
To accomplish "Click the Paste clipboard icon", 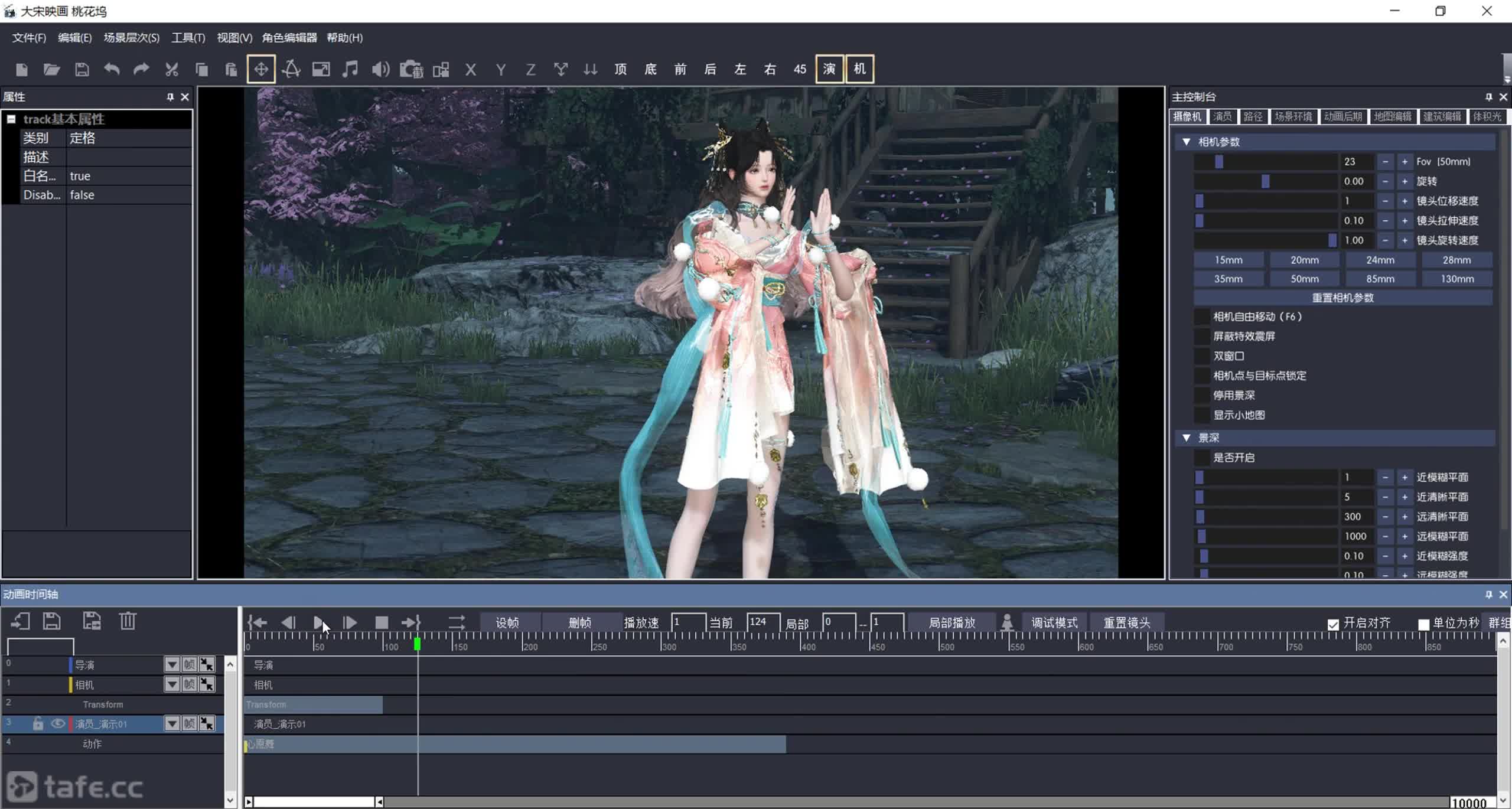I will [x=231, y=70].
